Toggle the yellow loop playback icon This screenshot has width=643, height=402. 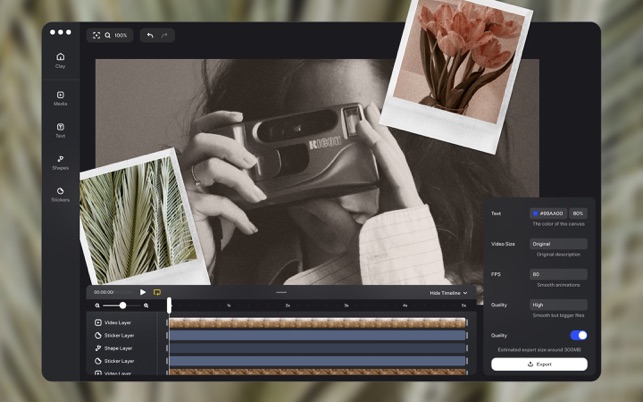(157, 292)
